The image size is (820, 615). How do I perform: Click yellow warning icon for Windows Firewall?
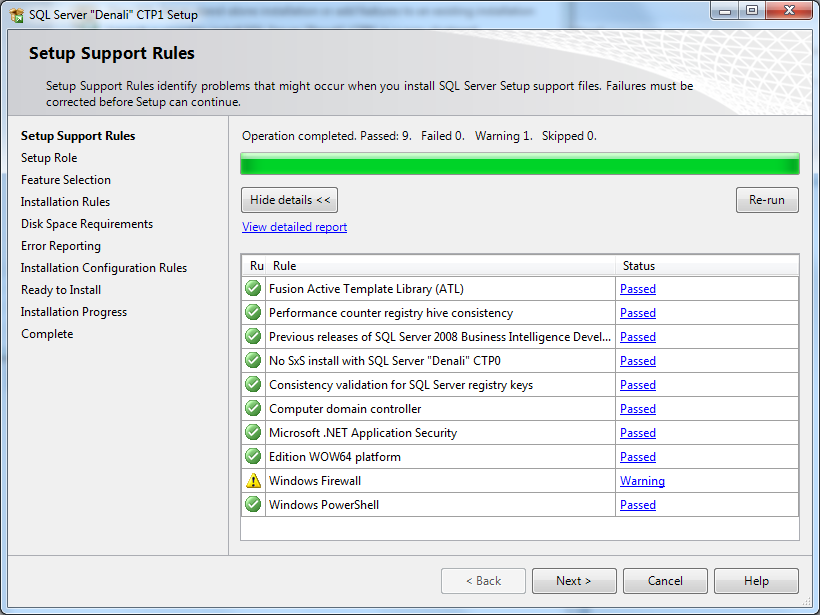(x=253, y=481)
